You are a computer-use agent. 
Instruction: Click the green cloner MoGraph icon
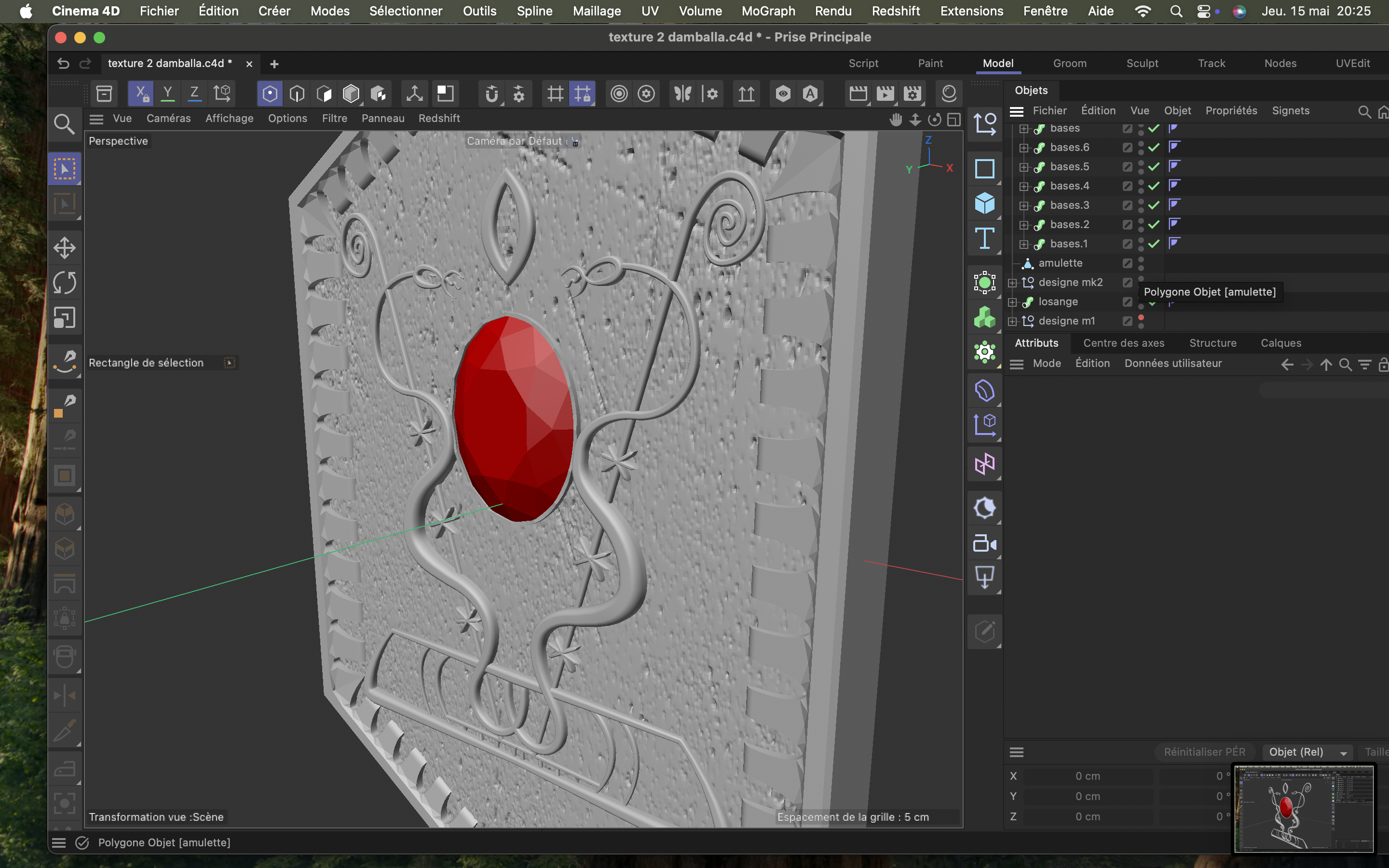(x=984, y=317)
